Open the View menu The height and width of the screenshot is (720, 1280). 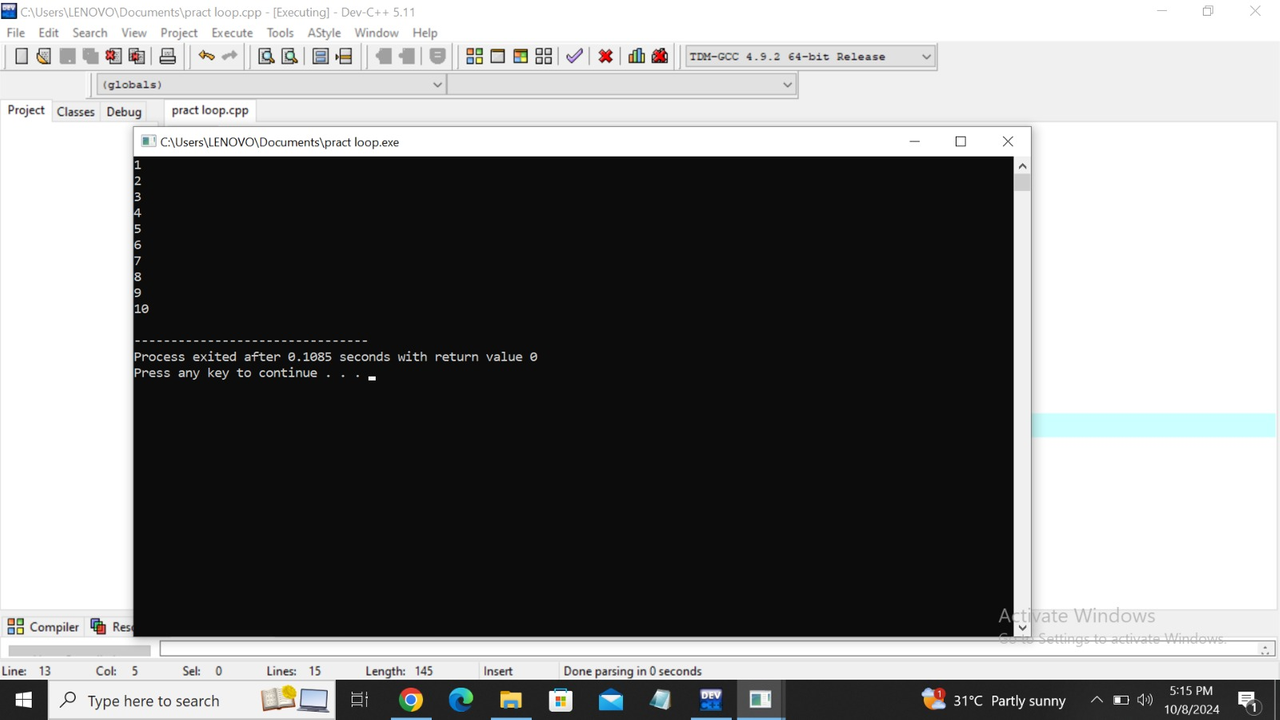[134, 32]
